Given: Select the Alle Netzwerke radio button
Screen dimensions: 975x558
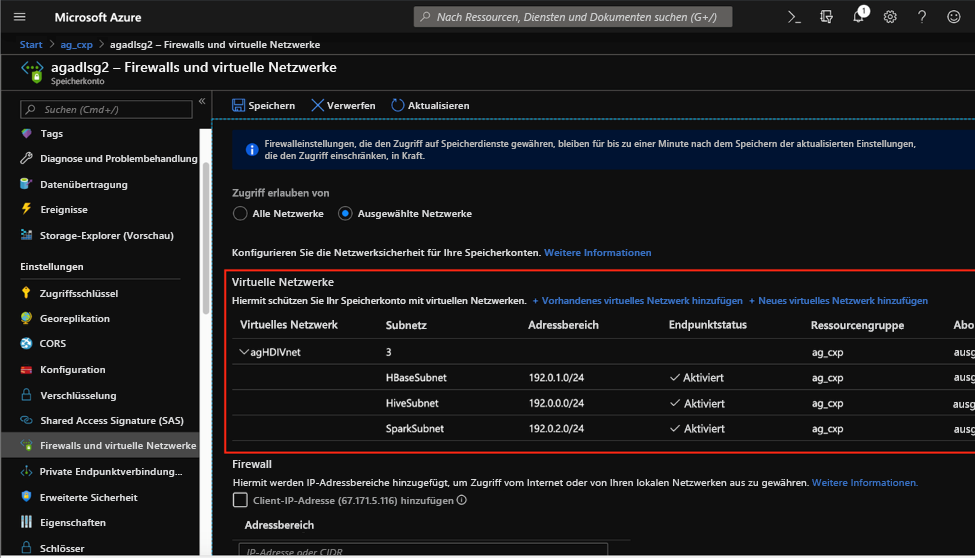Looking at the screenshot, I should [x=240, y=213].
